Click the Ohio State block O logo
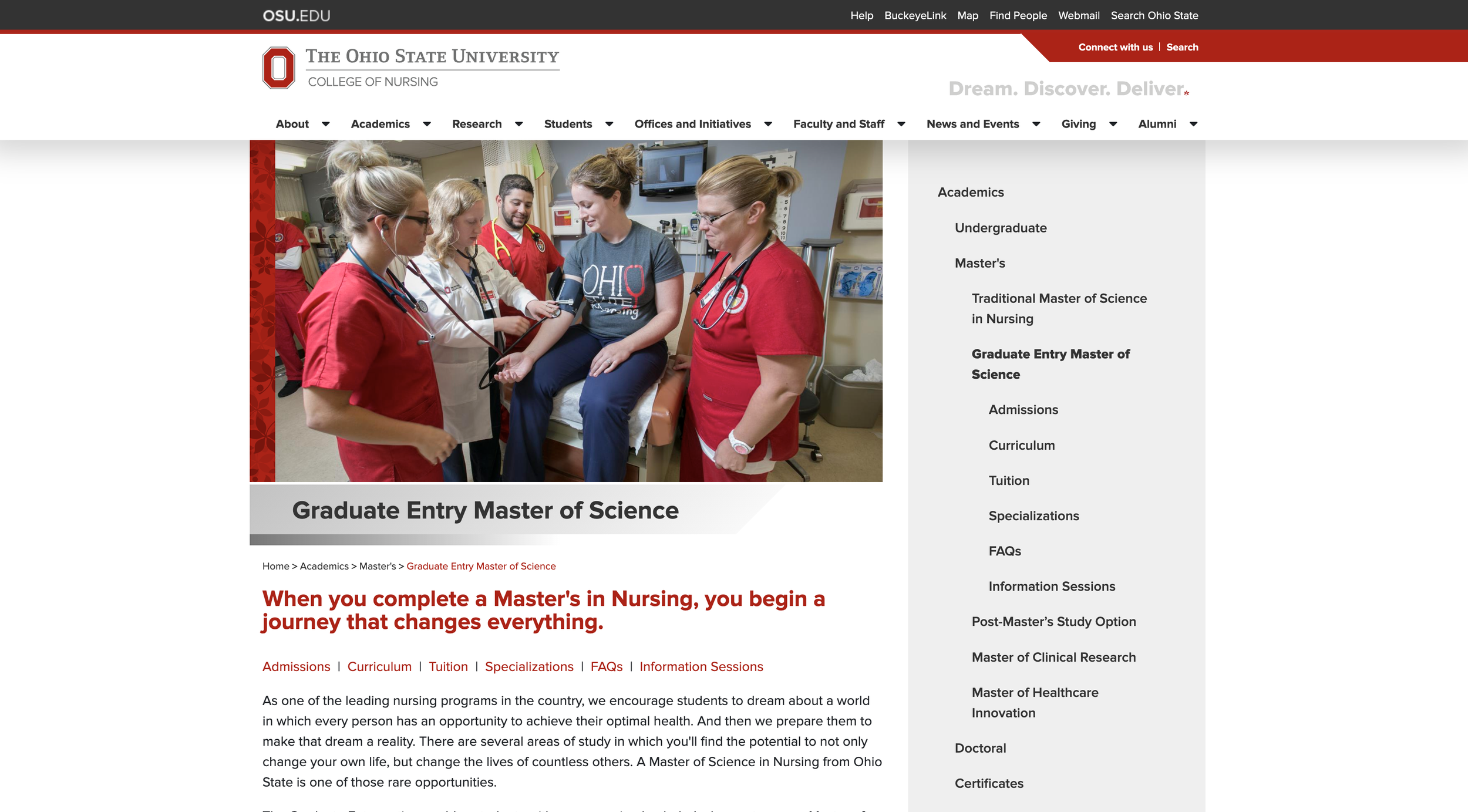This screenshot has height=812, width=1468. pyautogui.click(x=279, y=68)
